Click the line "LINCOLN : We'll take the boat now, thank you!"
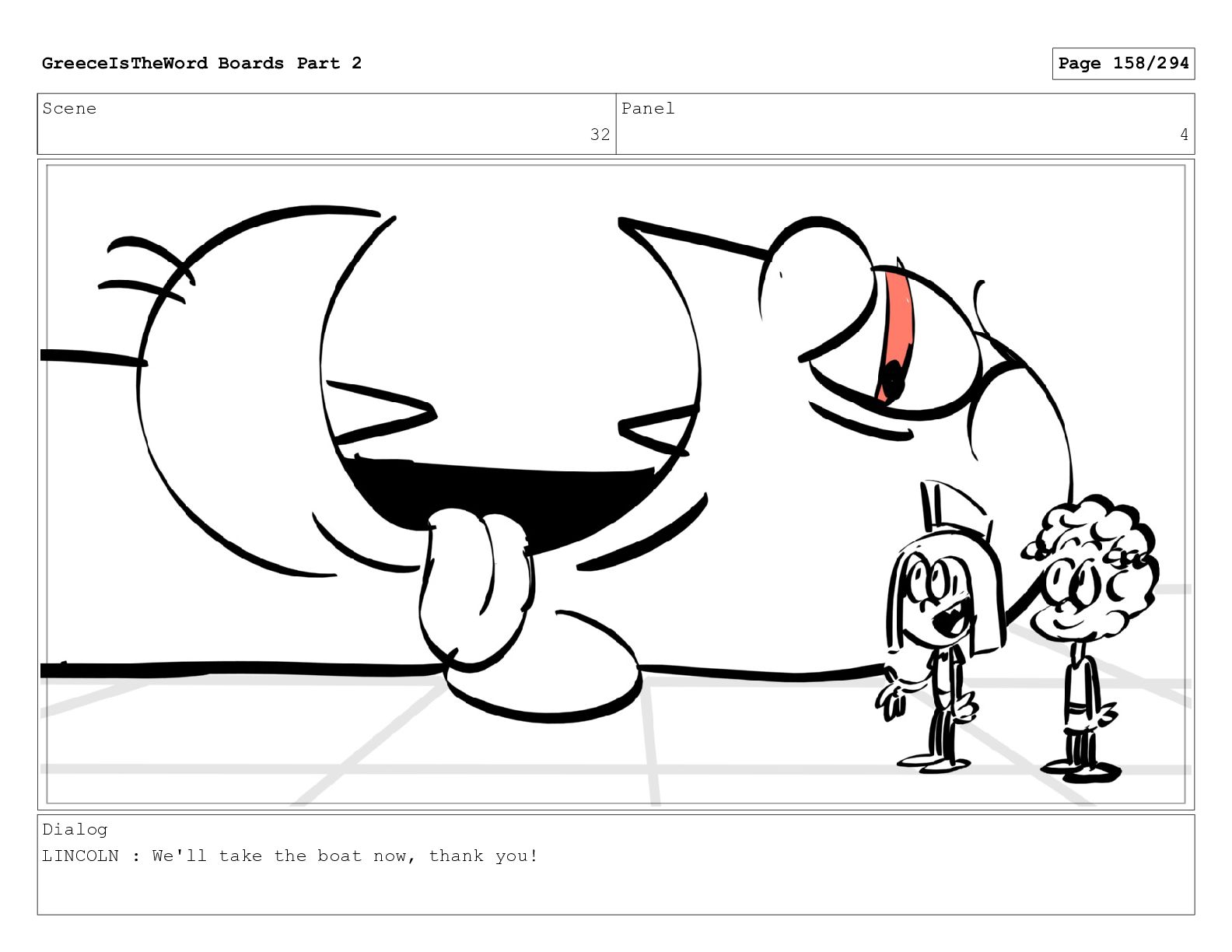The width and height of the screenshot is (1232, 952). click(290, 856)
